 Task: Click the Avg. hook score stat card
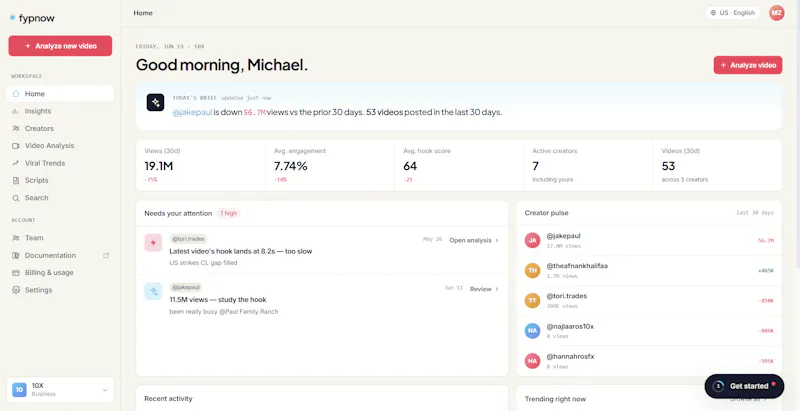pos(459,165)
